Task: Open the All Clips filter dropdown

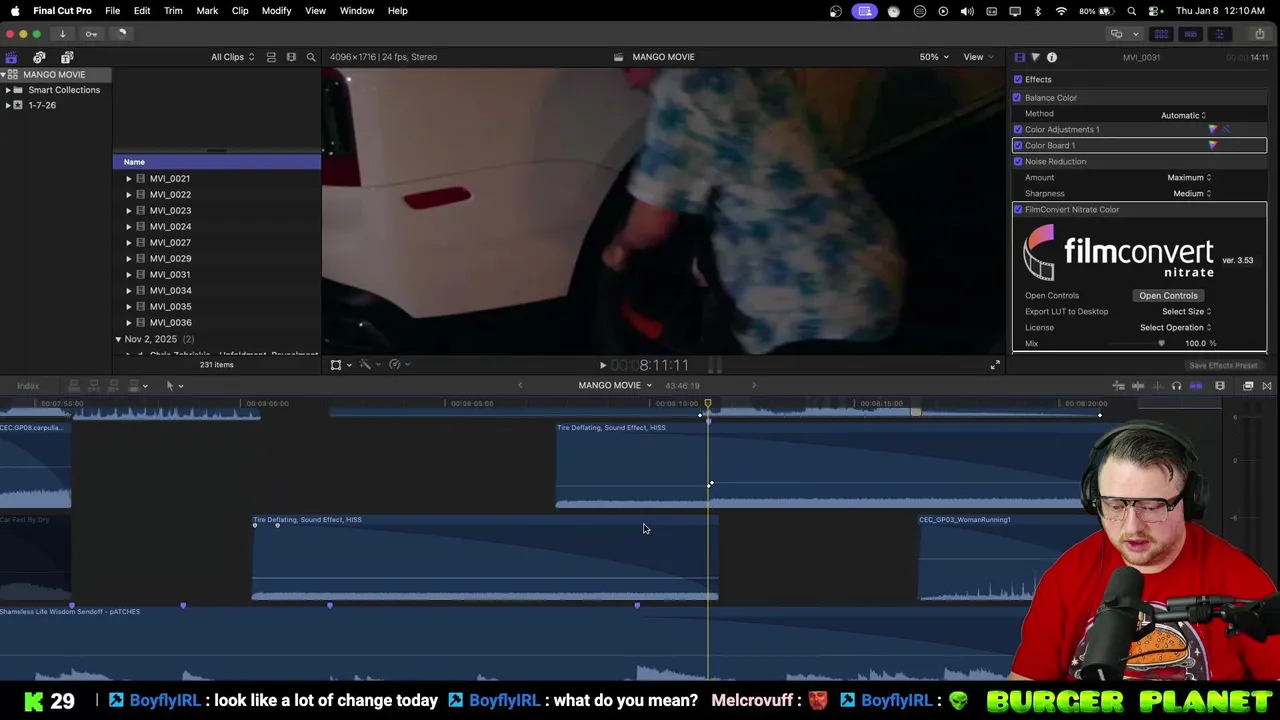Action: 232,57
